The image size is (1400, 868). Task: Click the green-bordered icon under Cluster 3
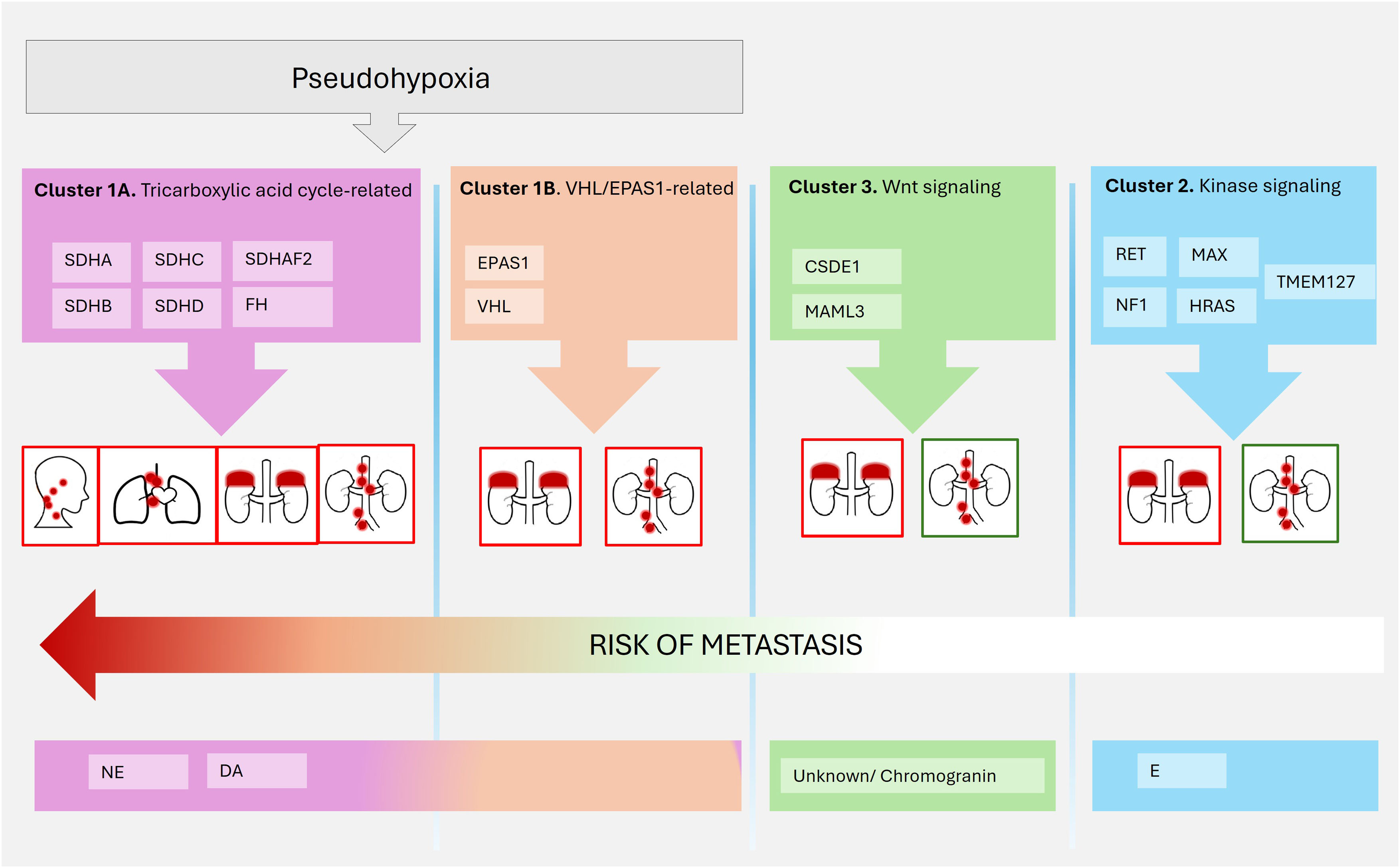[x=970, y=488]
